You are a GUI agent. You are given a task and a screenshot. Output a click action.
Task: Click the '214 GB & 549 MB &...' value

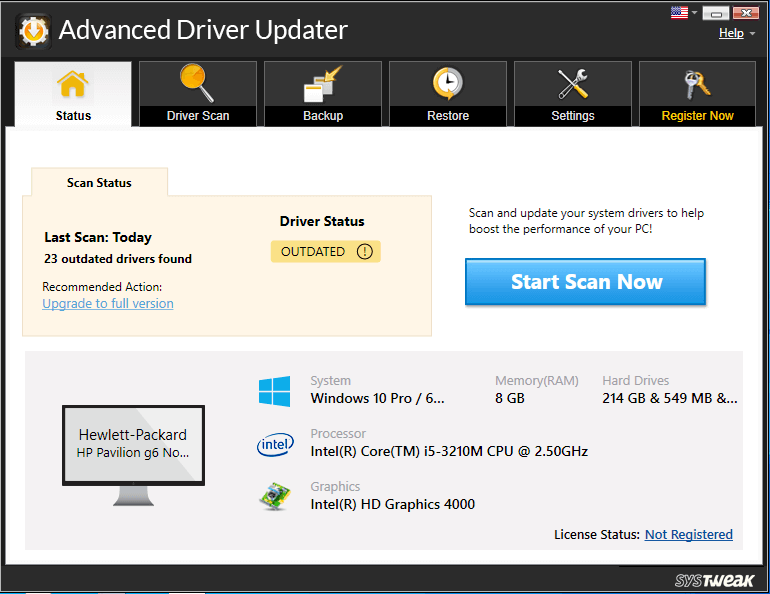tap(670, 398)
